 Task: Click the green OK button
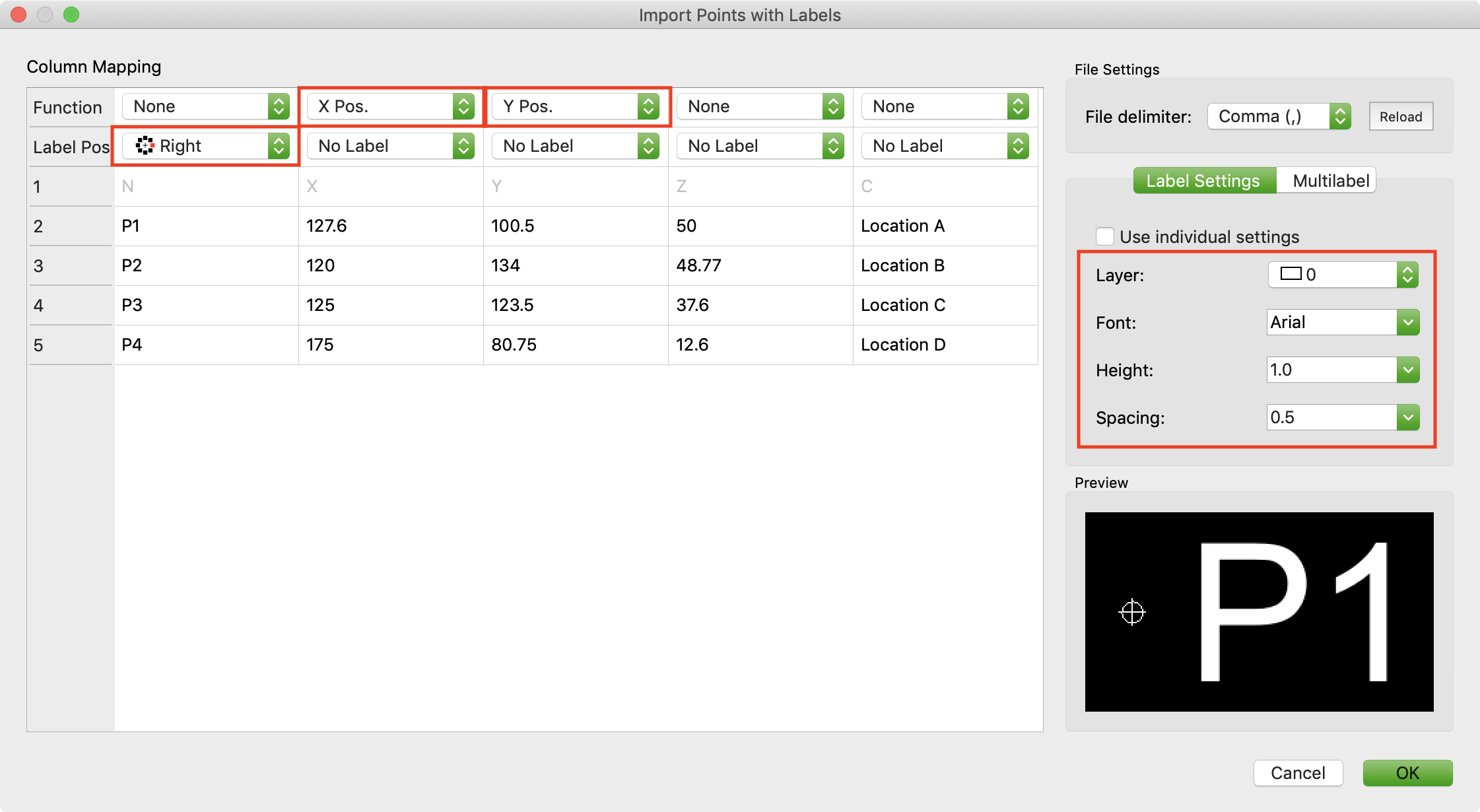pos(1407,773)
